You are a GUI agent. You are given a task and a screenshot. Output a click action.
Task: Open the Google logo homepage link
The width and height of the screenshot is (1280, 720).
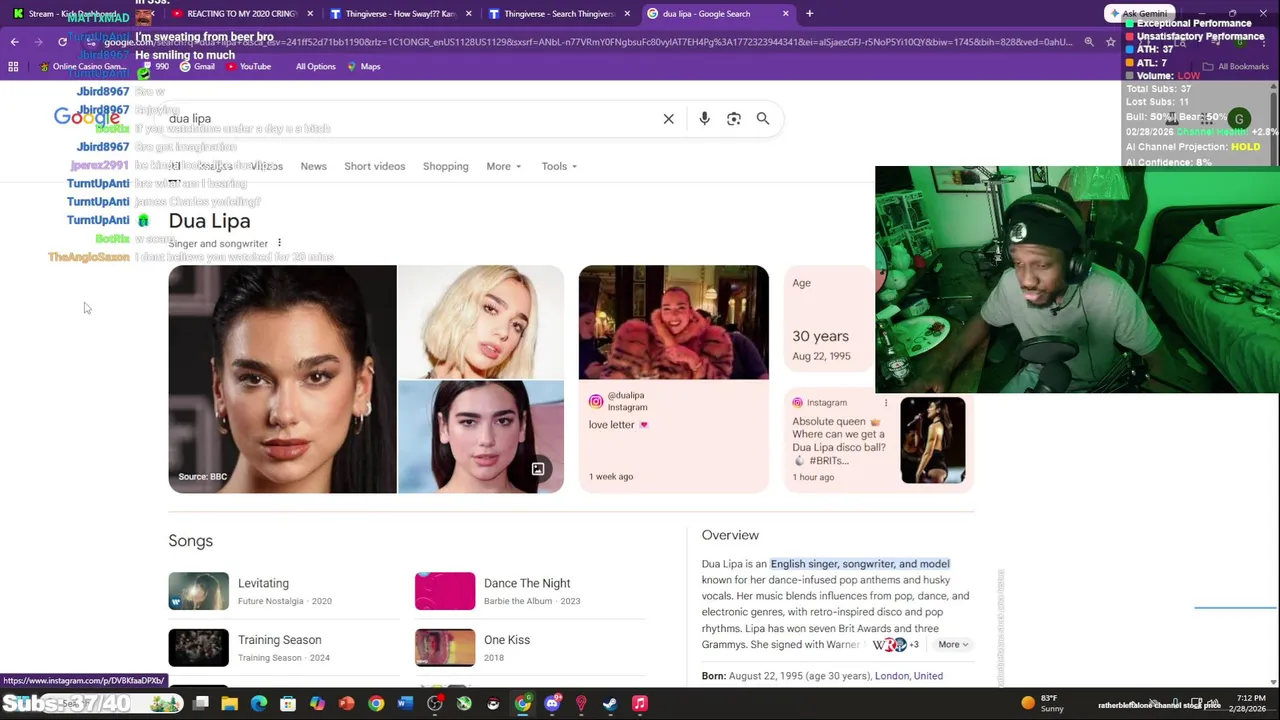tap(87, 118)
